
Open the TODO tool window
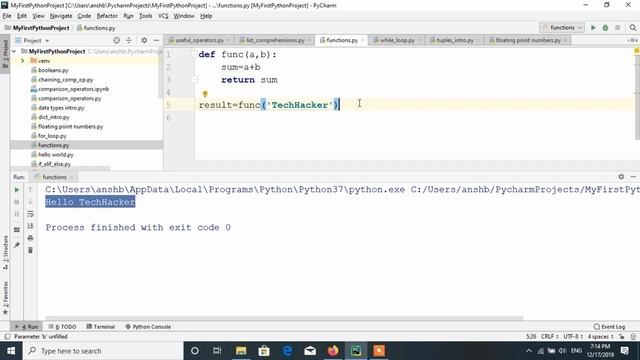pyautogui.click(x=62, y=327)
